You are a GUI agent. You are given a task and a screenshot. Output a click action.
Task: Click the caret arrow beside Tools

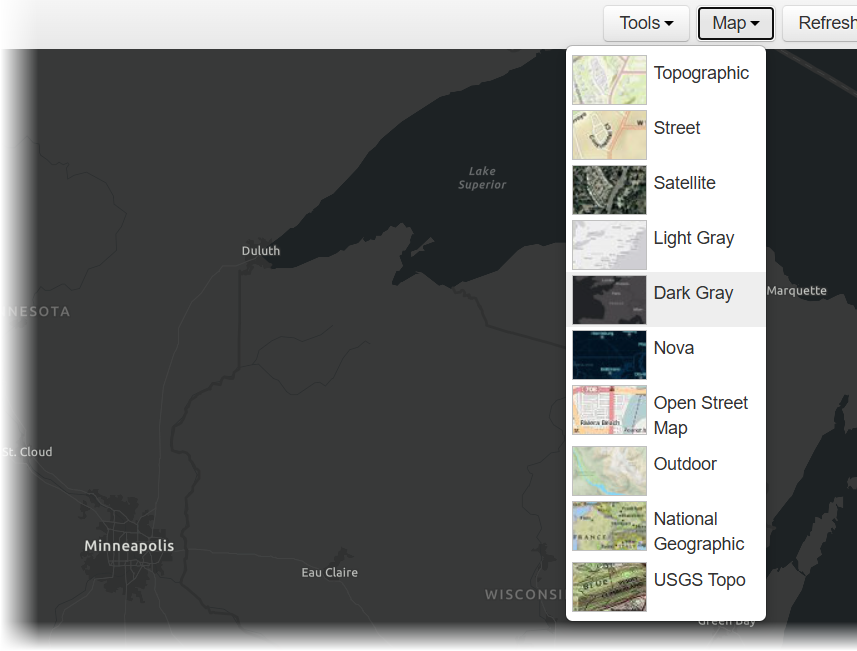pyautogui.click(x=669, y=24)
